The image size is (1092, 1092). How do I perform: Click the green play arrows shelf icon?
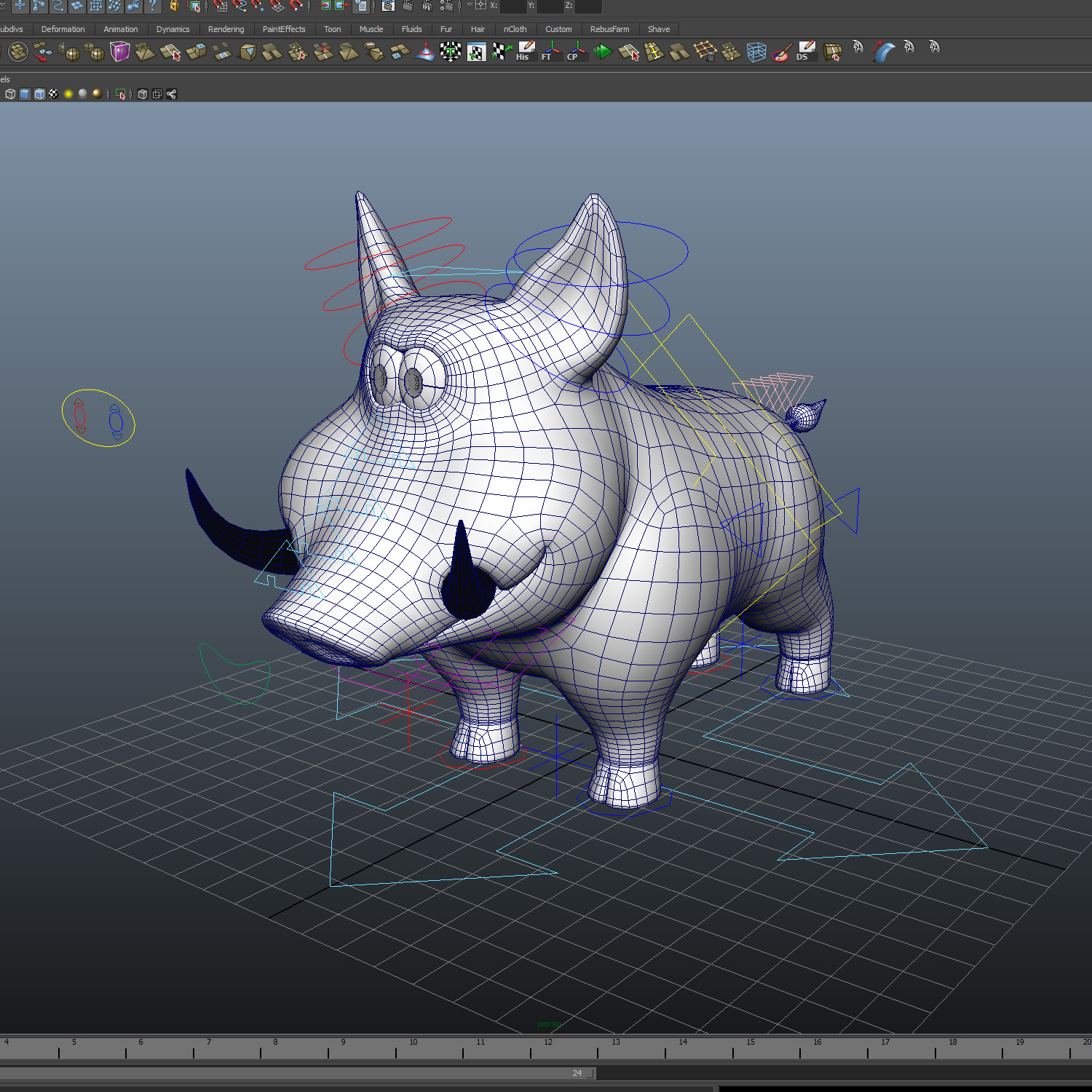click(x=602, y=52)
